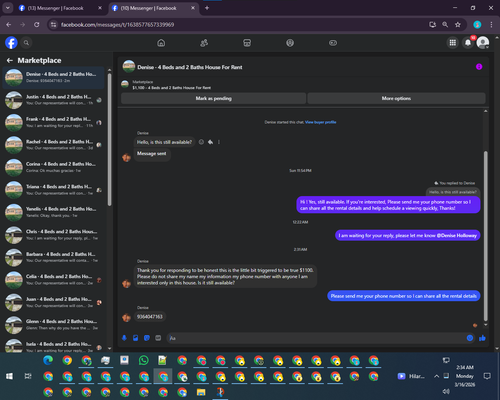Open the GIF picker icon
Screen dimensions: 500x400
point(158,338)
